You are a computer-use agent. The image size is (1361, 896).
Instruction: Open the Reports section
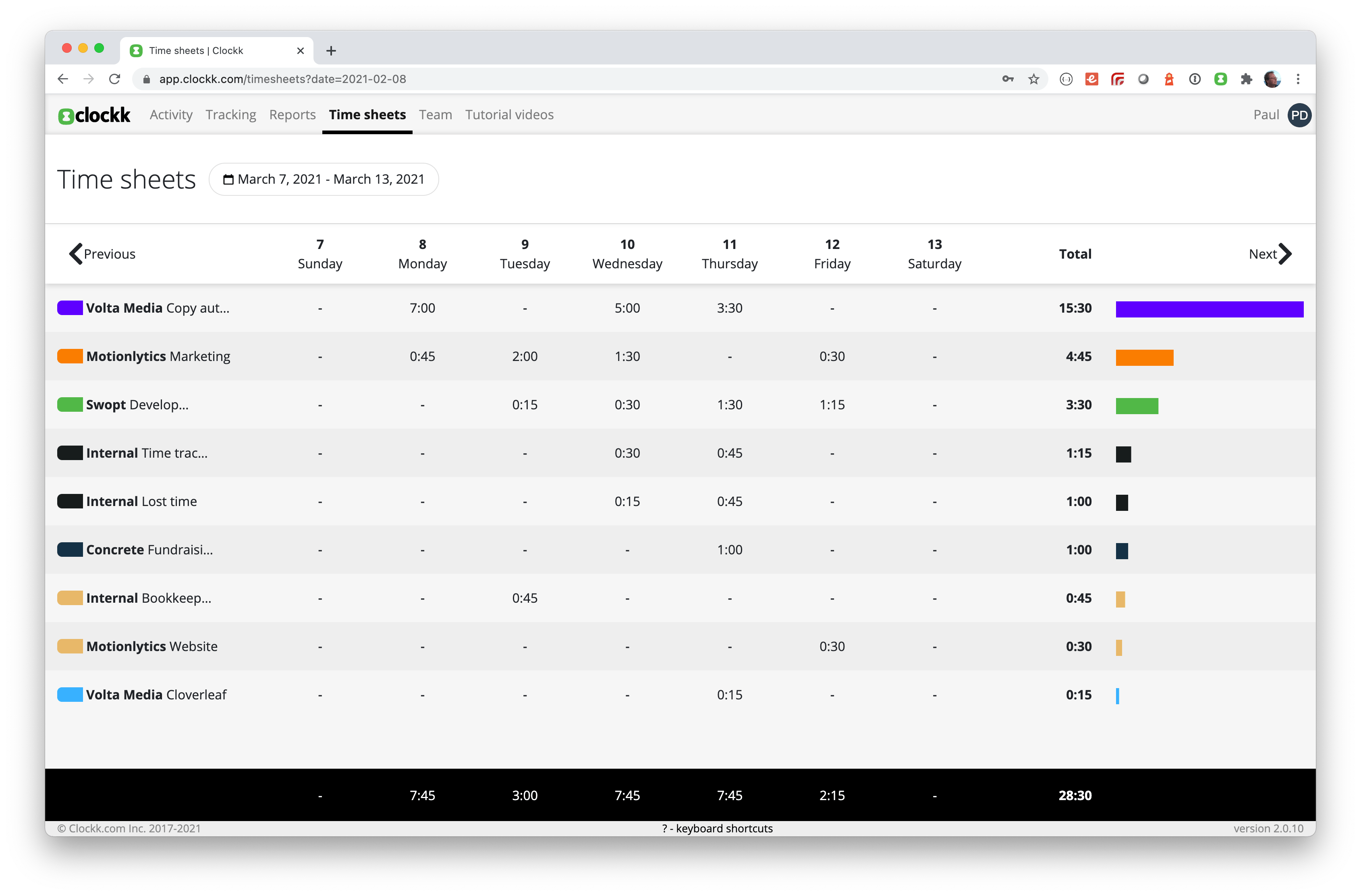click(292, 115)
